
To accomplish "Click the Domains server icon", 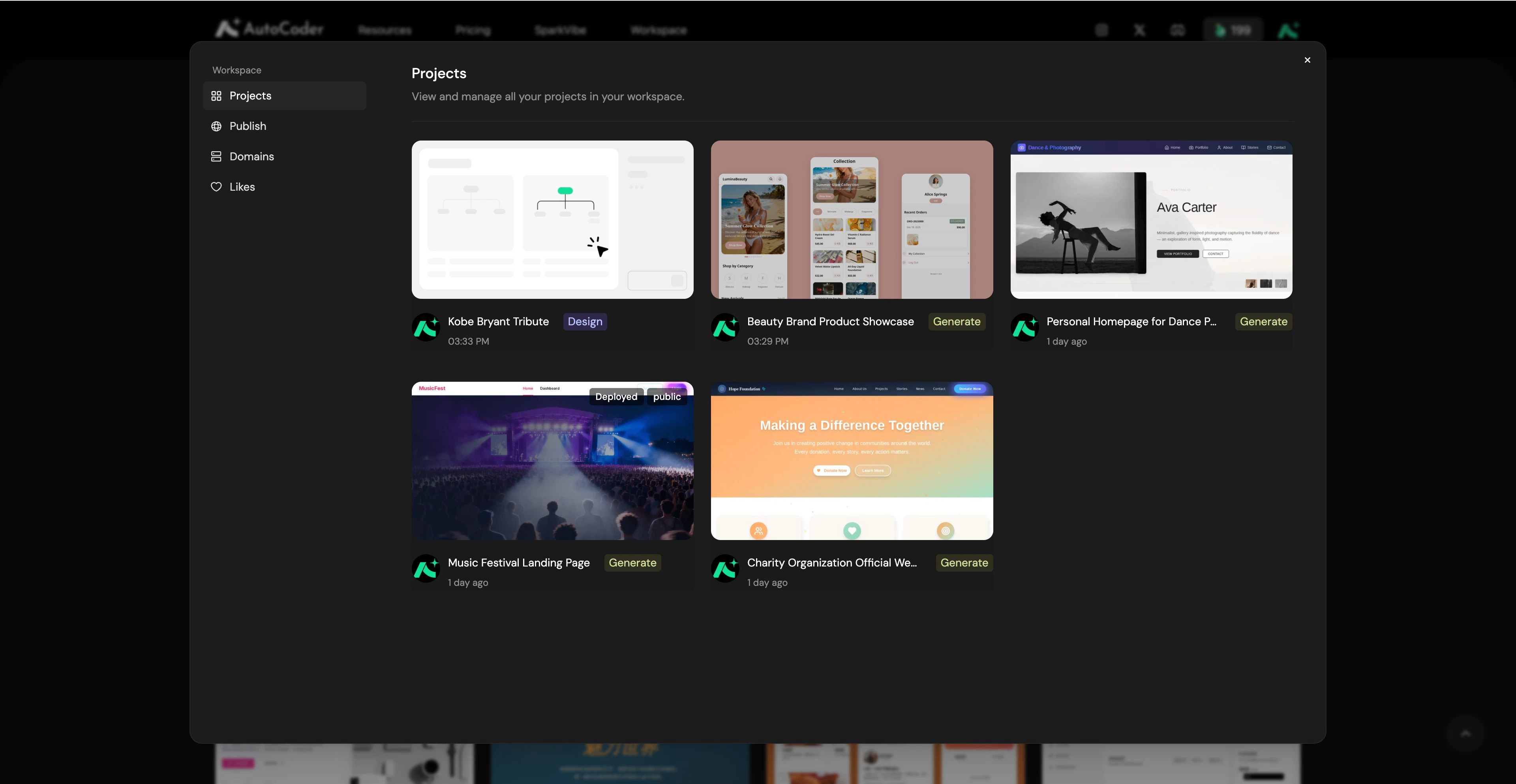I will [216, 157].
